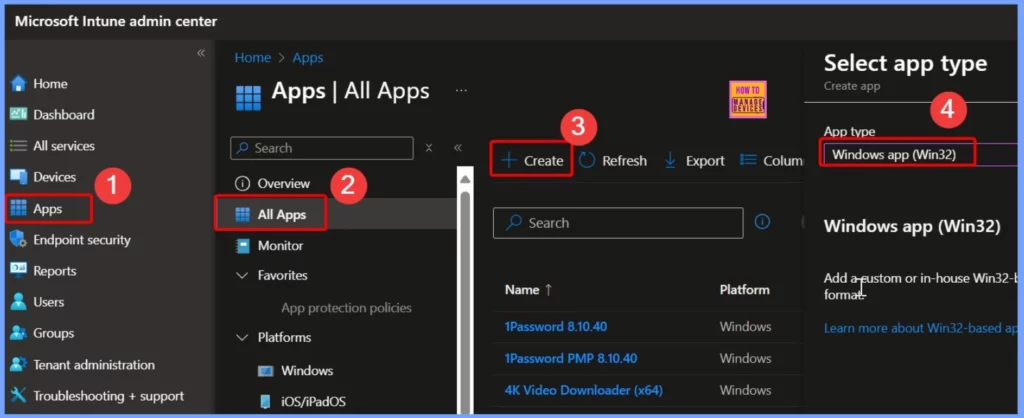
Task: Clear the blade menu search with X
Action: tap(429, 148)
